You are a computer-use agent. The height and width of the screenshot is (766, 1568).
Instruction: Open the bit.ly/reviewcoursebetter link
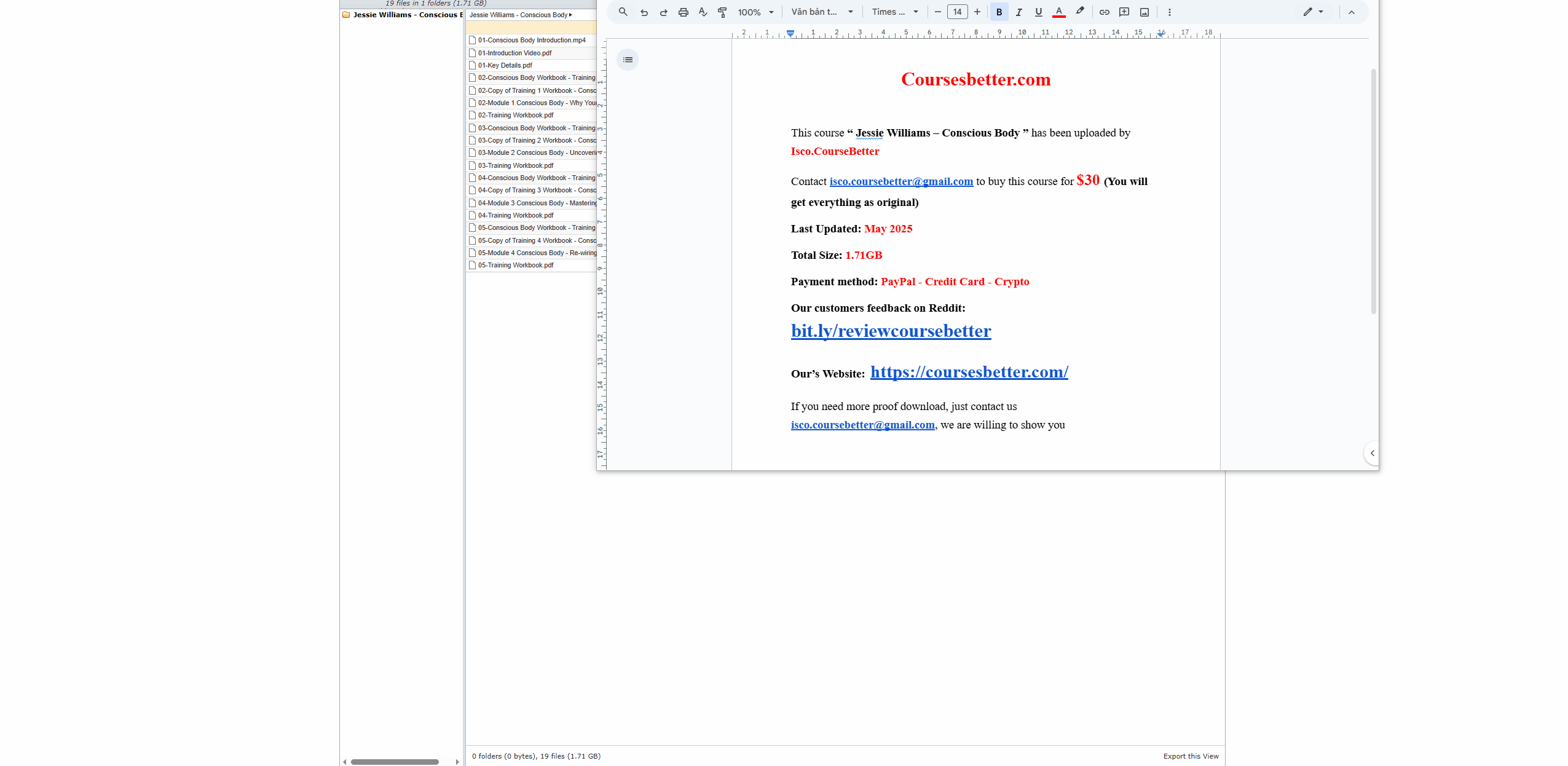[x=891, y=331]
